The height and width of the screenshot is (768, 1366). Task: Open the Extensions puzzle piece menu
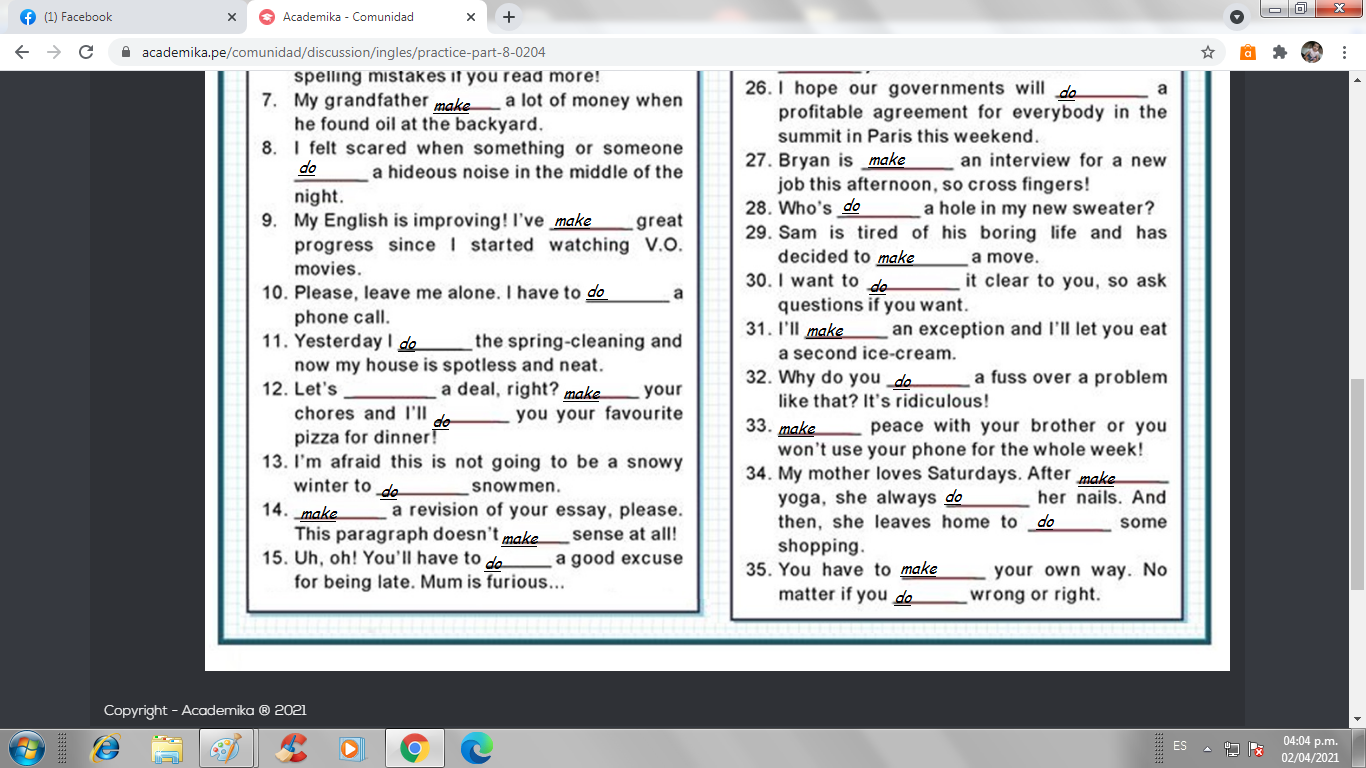coord(1280,52)
